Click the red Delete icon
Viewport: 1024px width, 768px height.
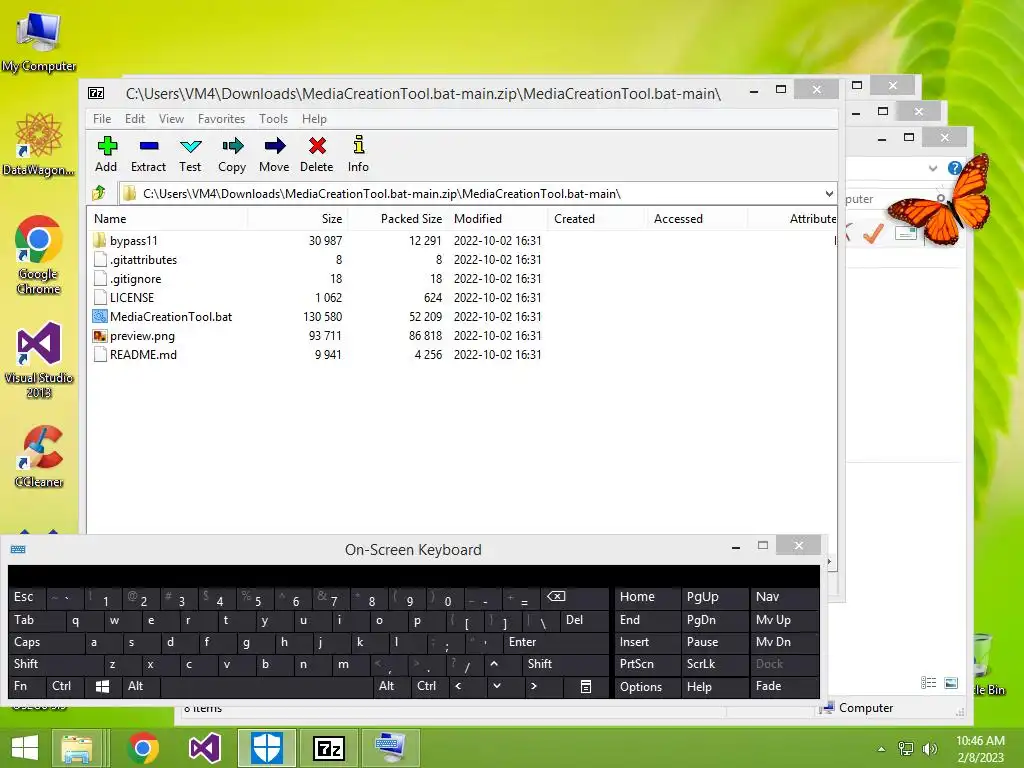click(x=317, y=145)
